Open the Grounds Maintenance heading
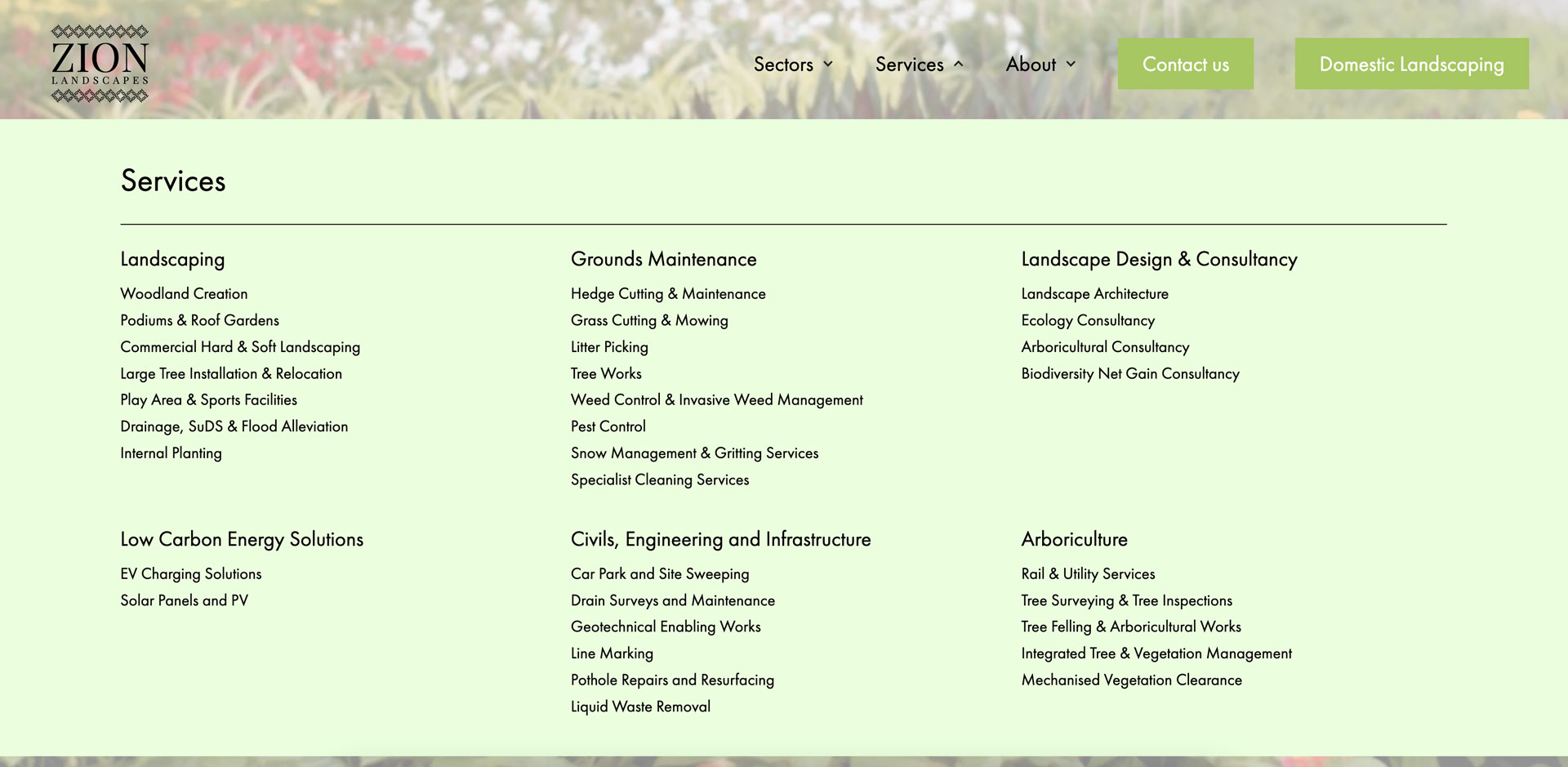Viewport: 1568px width, 767px height. (x=663, y=259)
